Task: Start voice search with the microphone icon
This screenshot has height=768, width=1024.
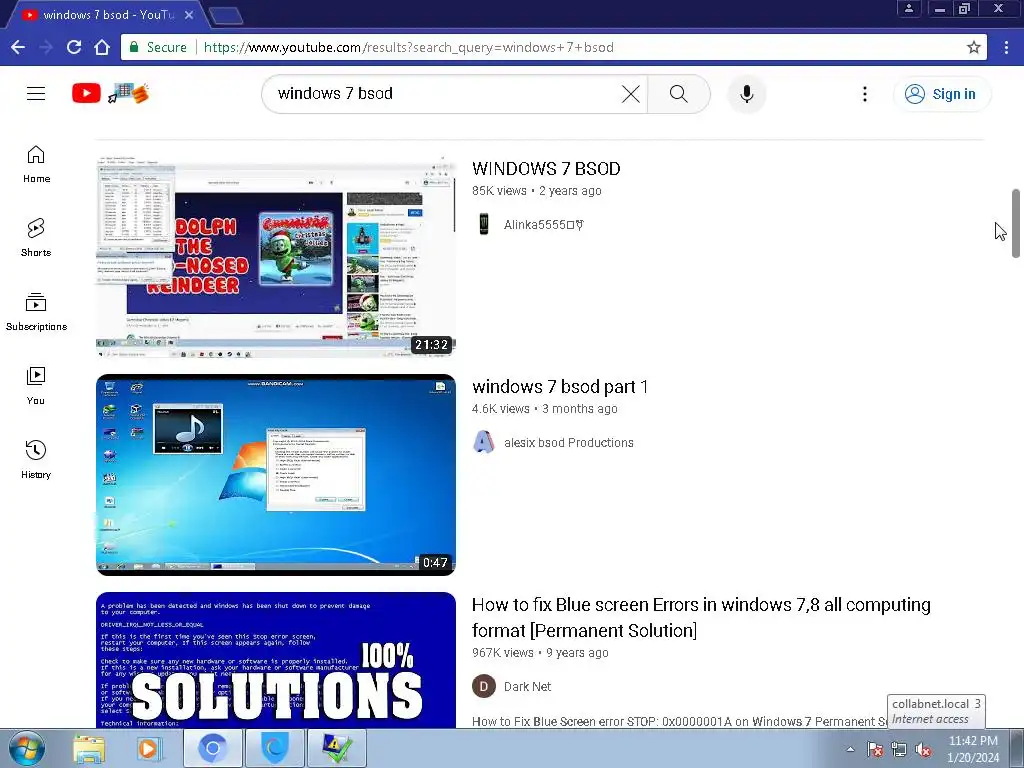Action: [746, 94]
